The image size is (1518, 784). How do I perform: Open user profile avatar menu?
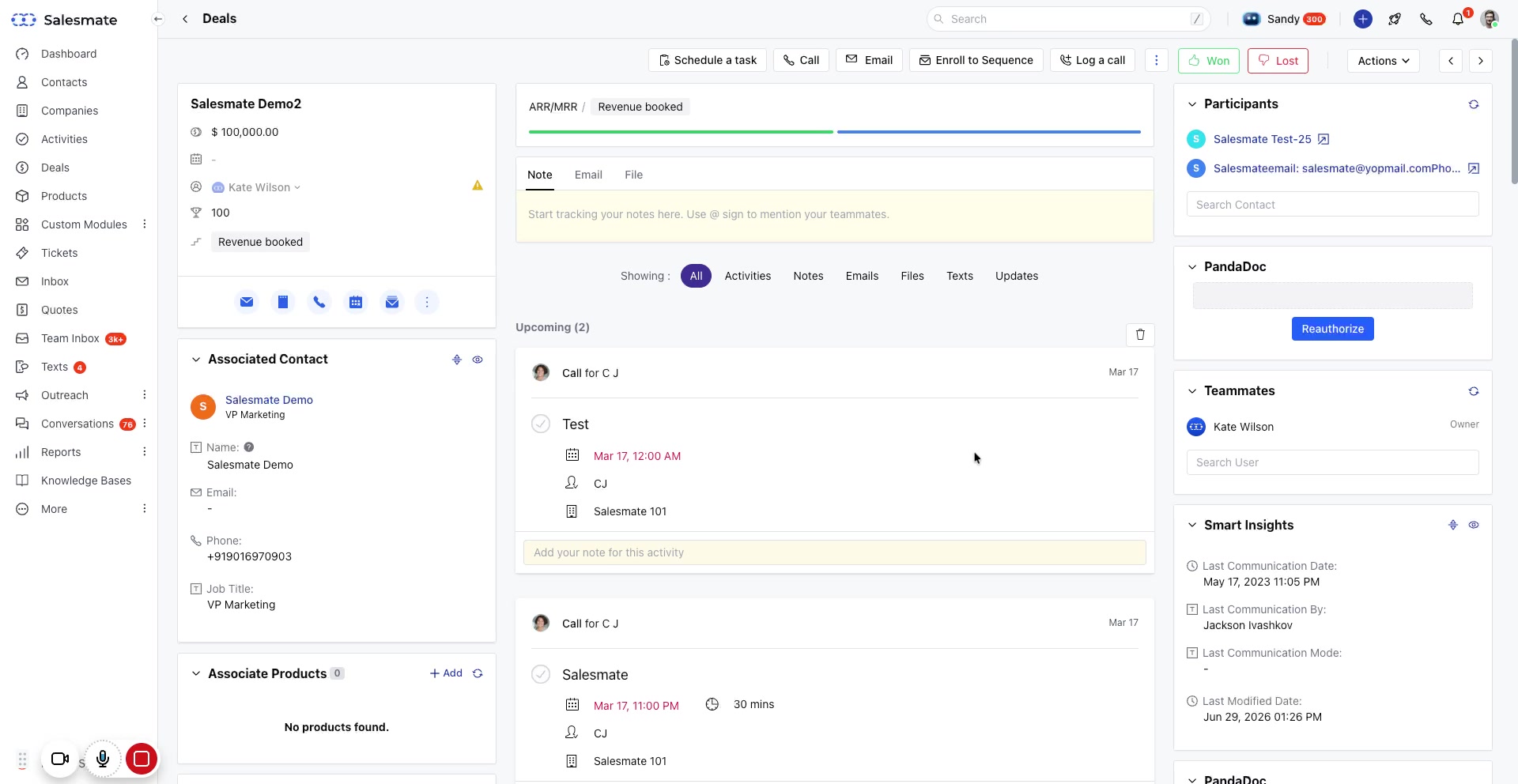click(x=1490, y=19)
